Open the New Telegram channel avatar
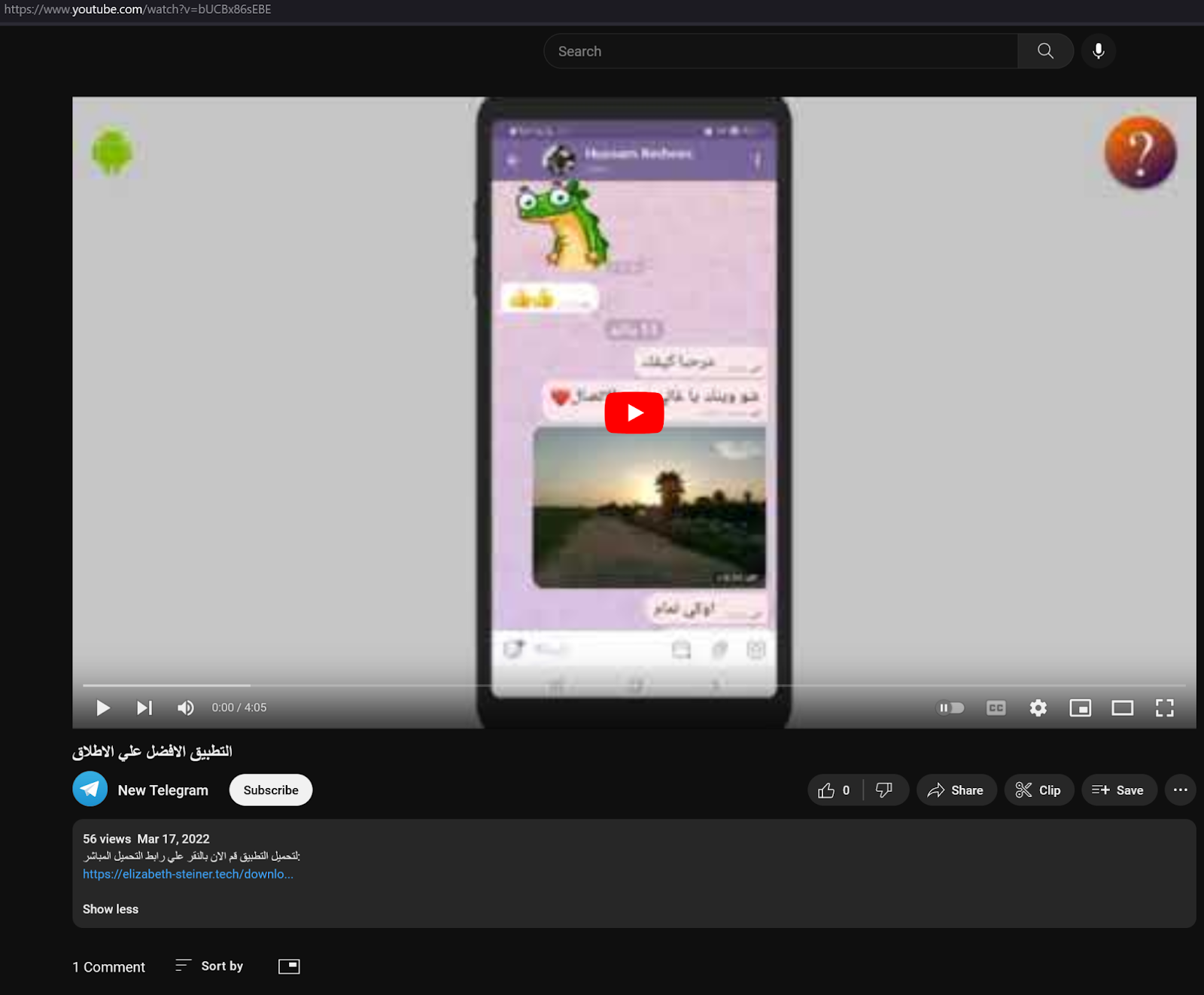 (x=90, y=790)
